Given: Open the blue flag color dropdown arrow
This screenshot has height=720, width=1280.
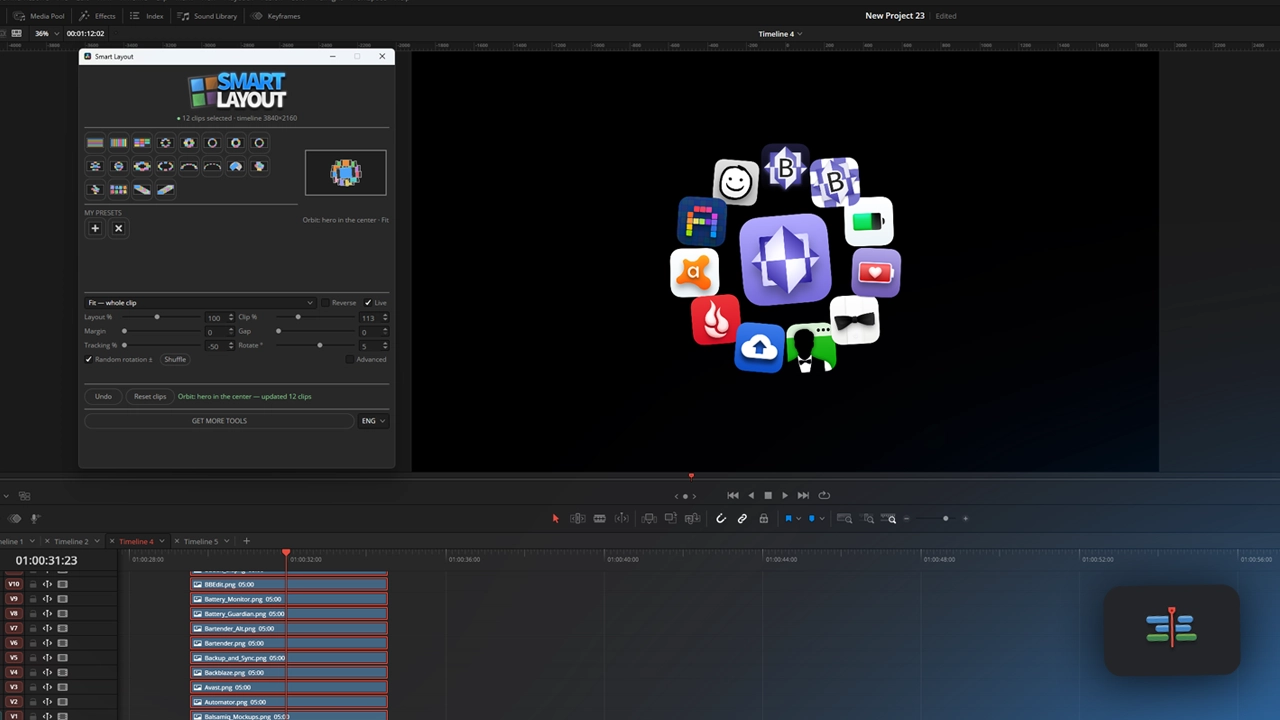Looking at the screenshot, I should pyautogui.click(x=798, y=519).
